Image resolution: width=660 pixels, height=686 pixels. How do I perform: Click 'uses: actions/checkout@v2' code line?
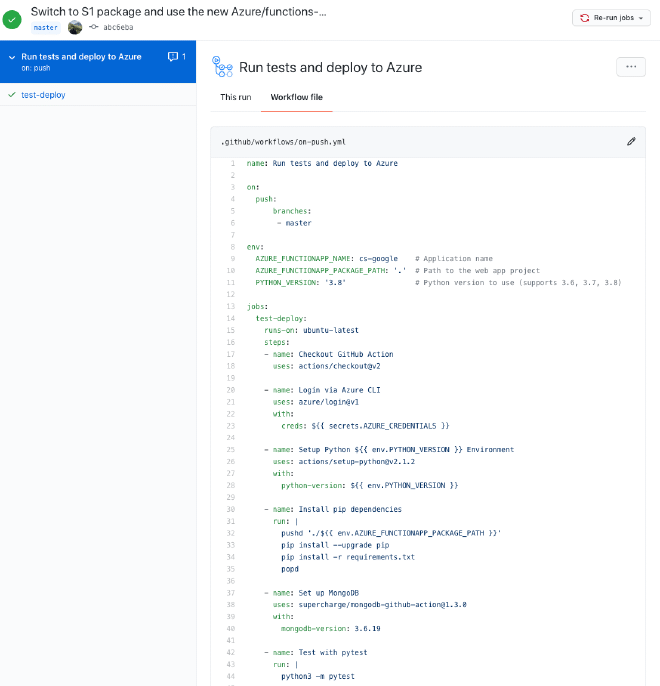[x=326, y=366]
